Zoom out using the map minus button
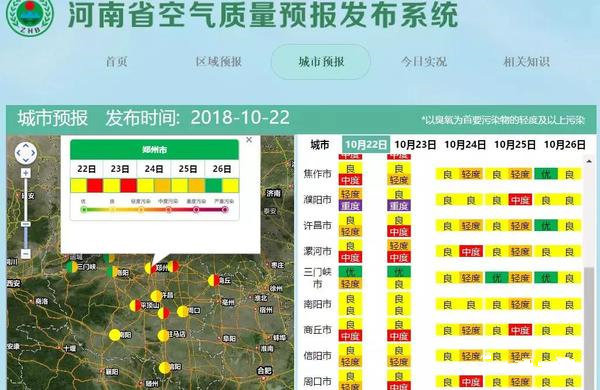This screenshot has height=390, width=600. [26, 253]
